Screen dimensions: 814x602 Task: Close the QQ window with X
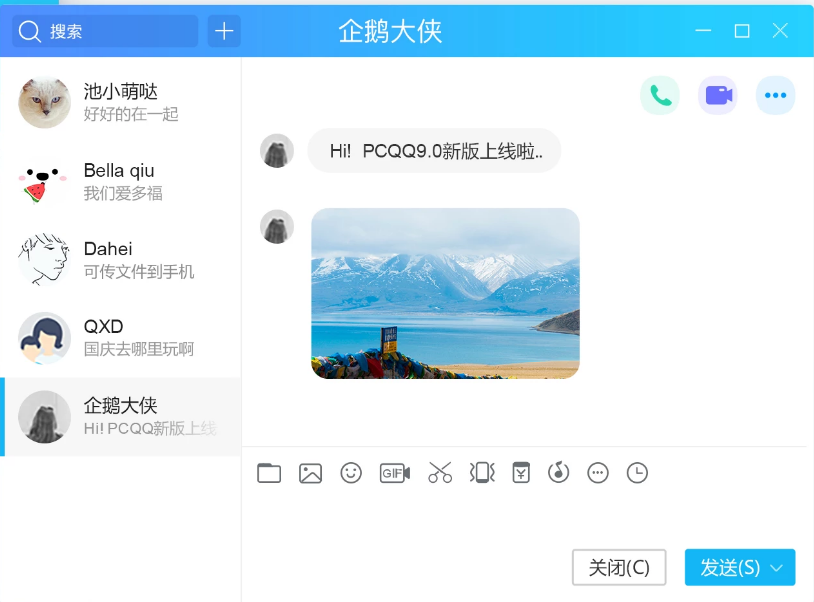(x=780, y=31)
